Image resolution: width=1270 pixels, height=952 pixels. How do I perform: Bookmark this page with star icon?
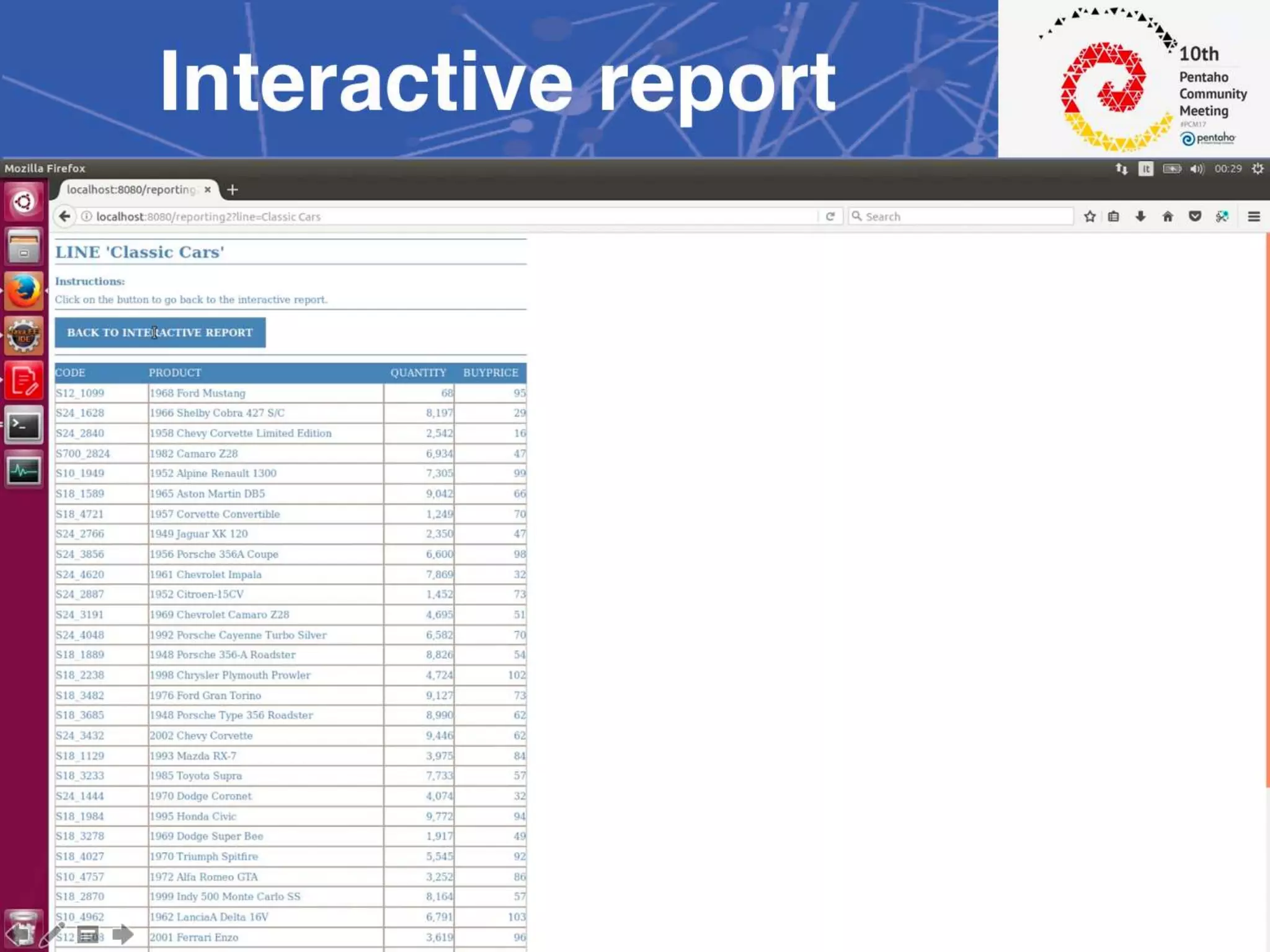[x=1090, y=216]
